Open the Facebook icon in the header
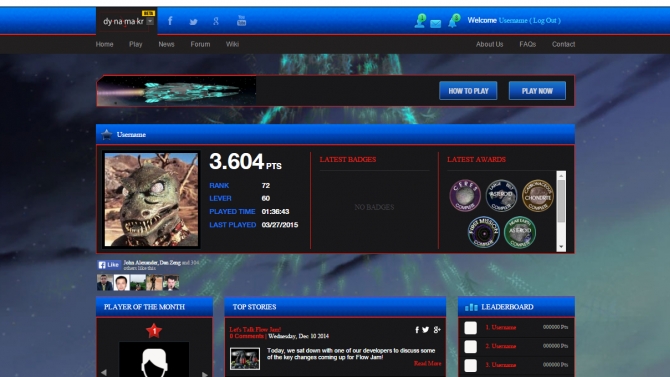Image resolution: width=670 pixels, height=377 pixels. 170,21
